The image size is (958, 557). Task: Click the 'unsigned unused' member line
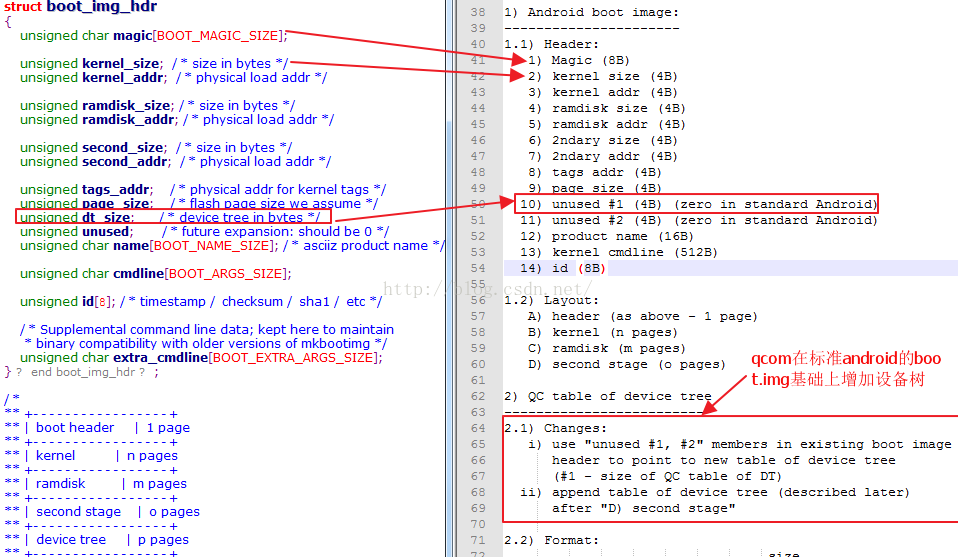pyautogui.click(x=204, y=232)
